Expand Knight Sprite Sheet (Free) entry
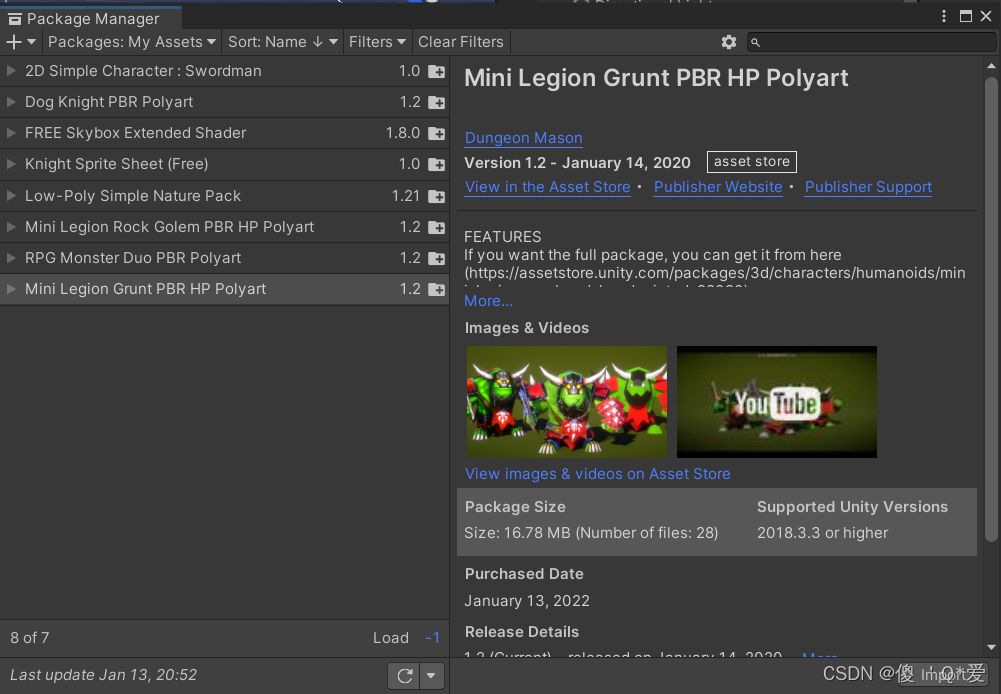The width and height of the screenshot is (1001, 694). (x=11, y=164)
